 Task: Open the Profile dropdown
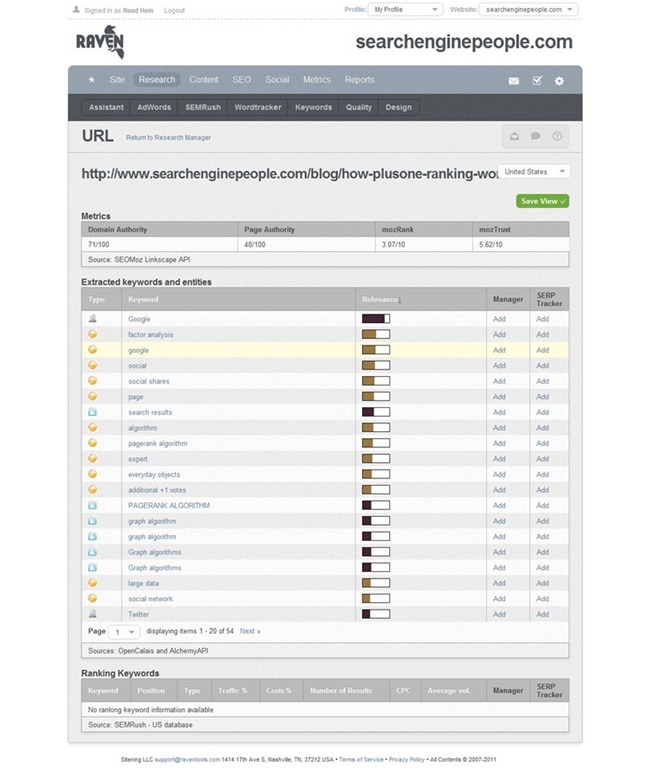point(405,9)
